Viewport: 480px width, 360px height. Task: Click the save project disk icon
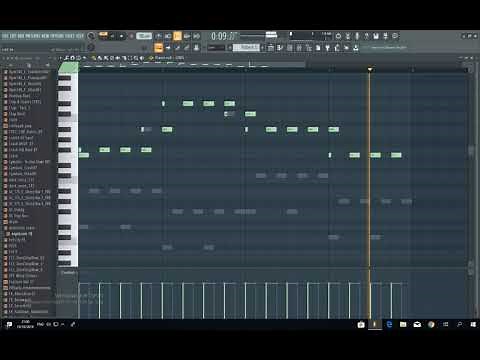click(x=376, y=36)
